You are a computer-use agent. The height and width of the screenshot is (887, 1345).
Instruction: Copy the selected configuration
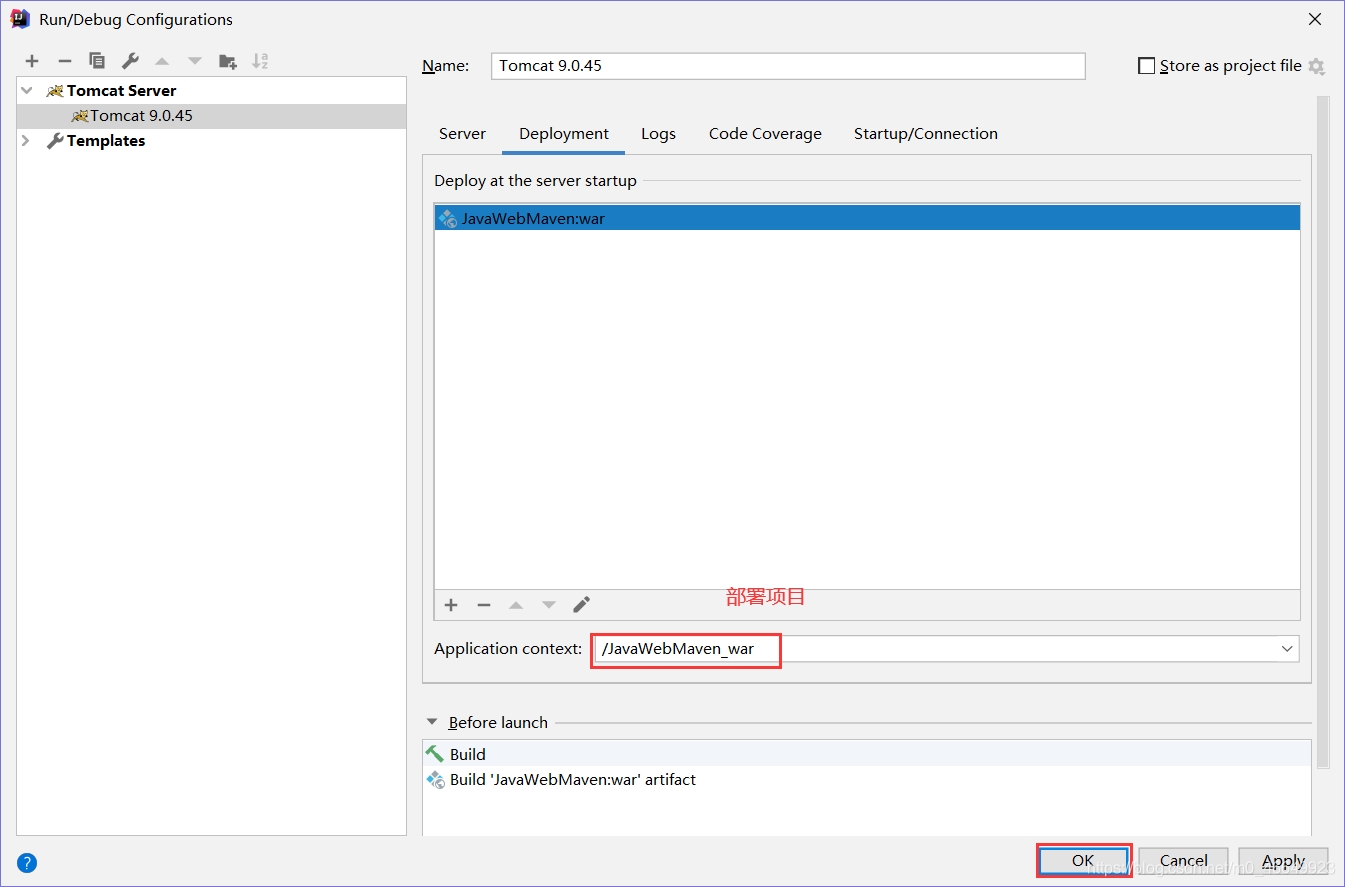[x=97, y=61]
